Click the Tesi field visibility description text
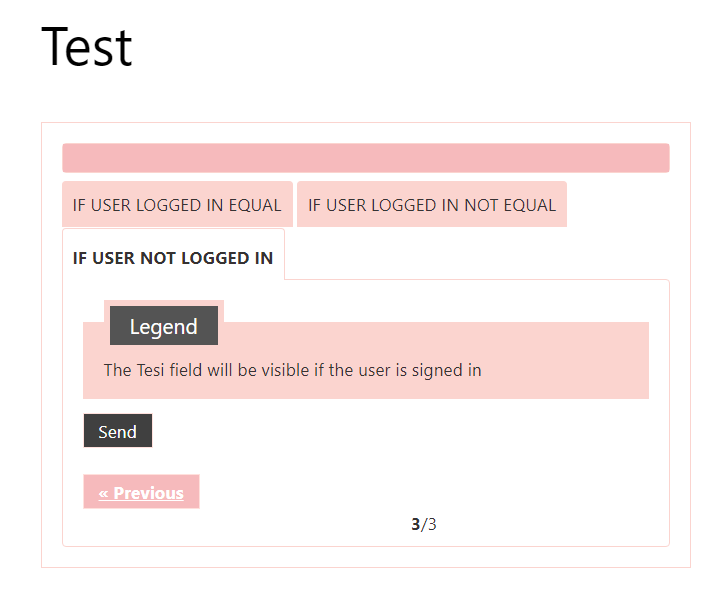This screenshot has width=708, height=591. 293,370
